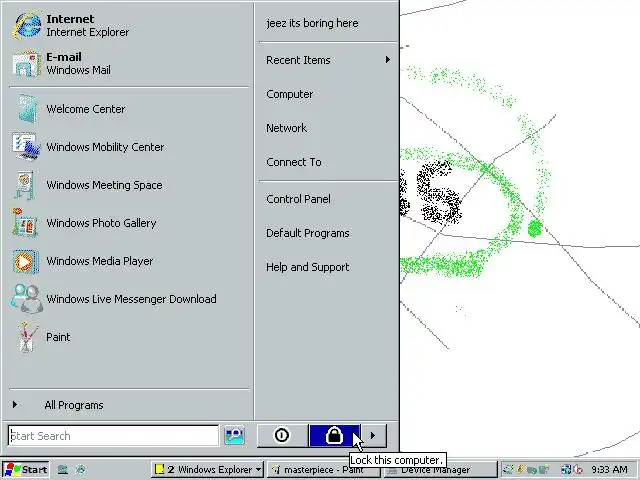The height and width of the screenshot is (480, 640).
Task: Click second Quick Launch icon on taskbar
Action: [x=80, y=469]
